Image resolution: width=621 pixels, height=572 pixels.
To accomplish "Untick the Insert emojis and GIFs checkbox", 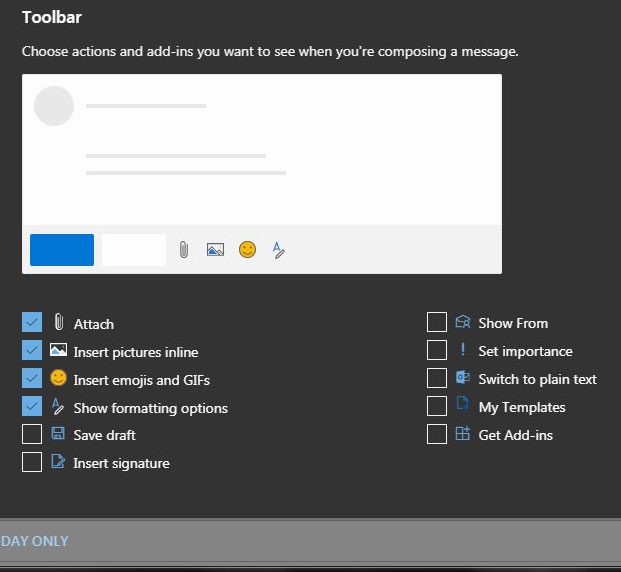I will coord(32,378).
